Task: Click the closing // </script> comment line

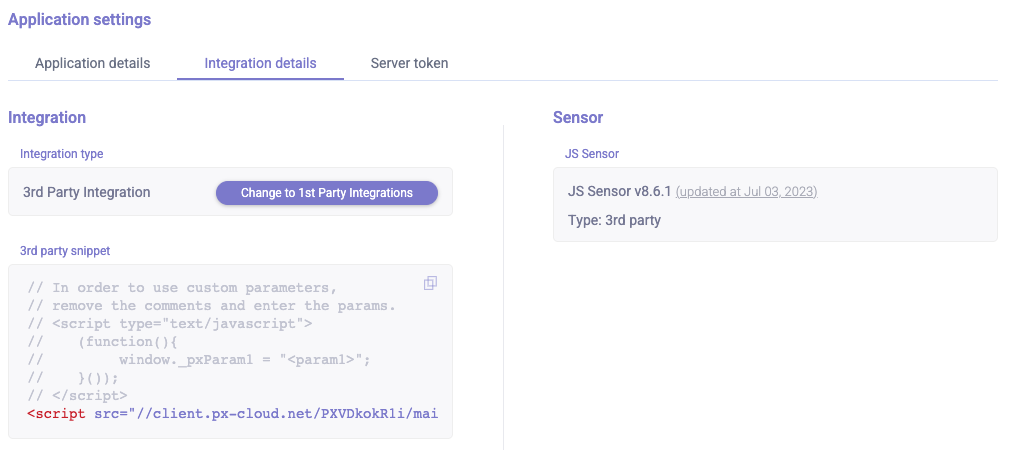Action: pos(77,395)
